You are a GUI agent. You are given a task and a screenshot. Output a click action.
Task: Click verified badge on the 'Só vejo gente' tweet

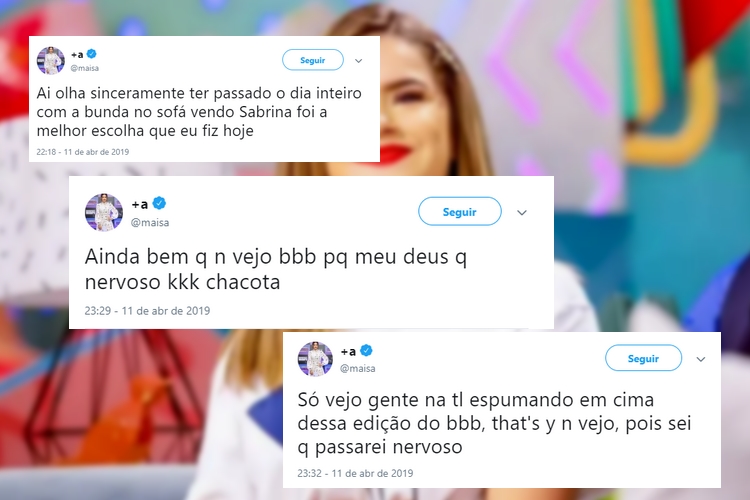(366, 351)
